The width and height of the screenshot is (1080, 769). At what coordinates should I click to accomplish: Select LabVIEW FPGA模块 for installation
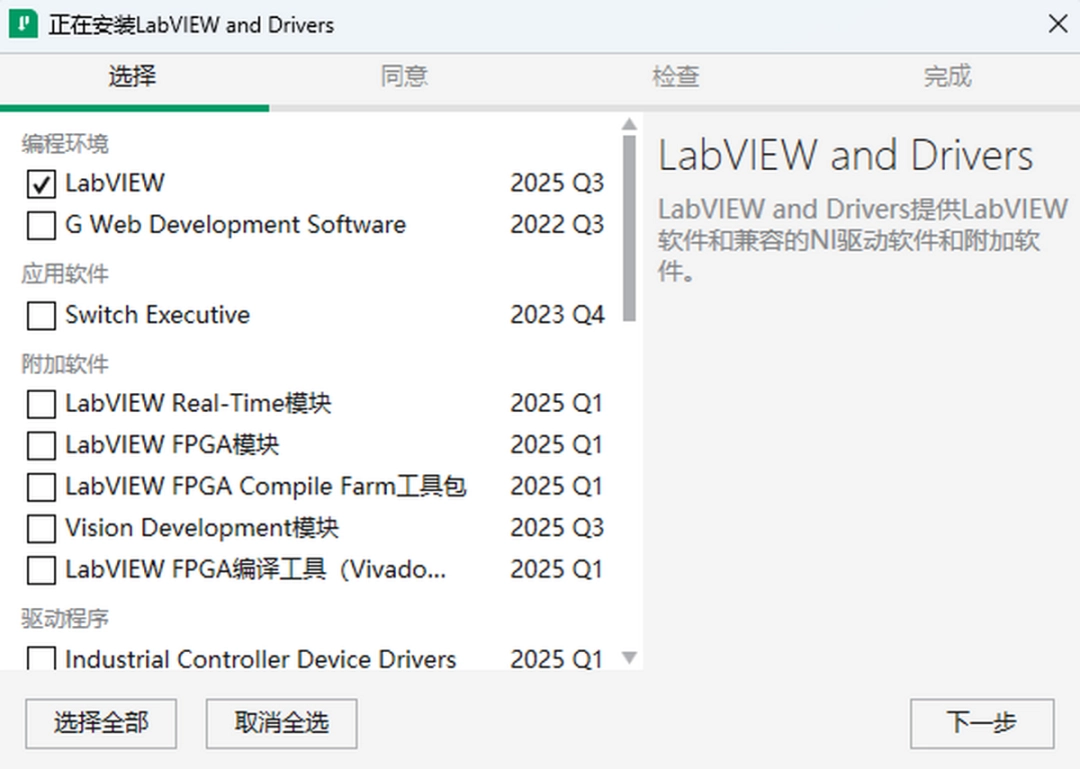tap(40, 445)
